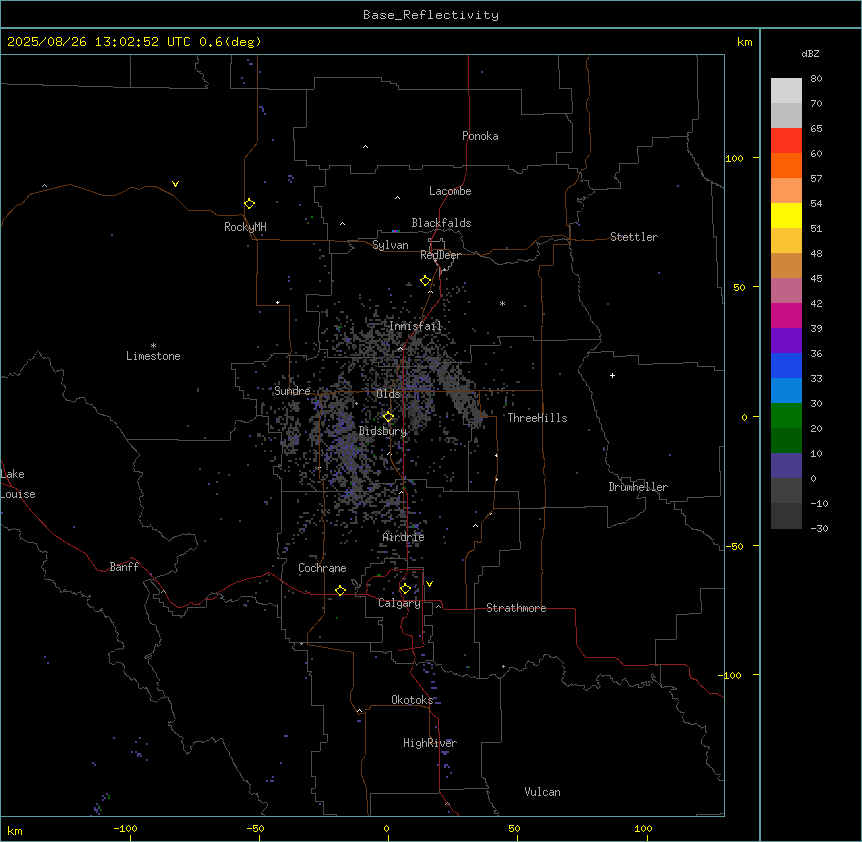862x842 pixels.
Task: Click the RedDeer label
Action: pos(440,255)
